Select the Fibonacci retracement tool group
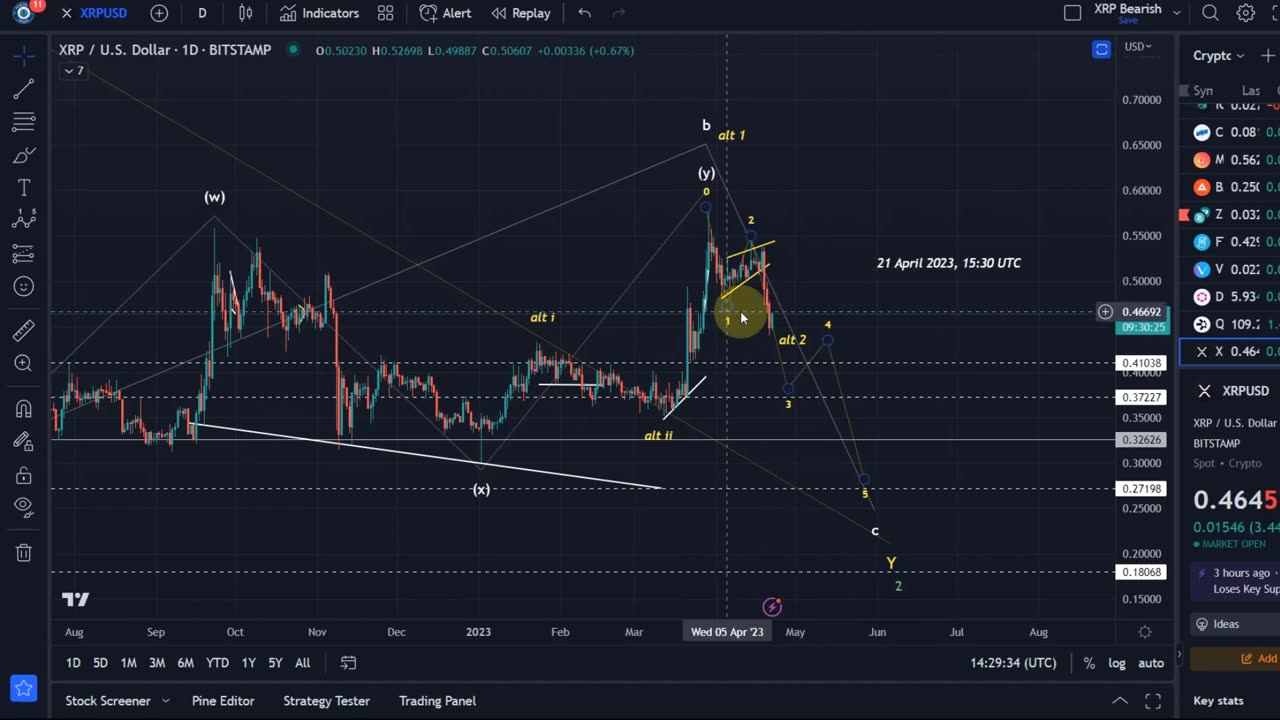The image size is (1280, 720). point(24,122)
